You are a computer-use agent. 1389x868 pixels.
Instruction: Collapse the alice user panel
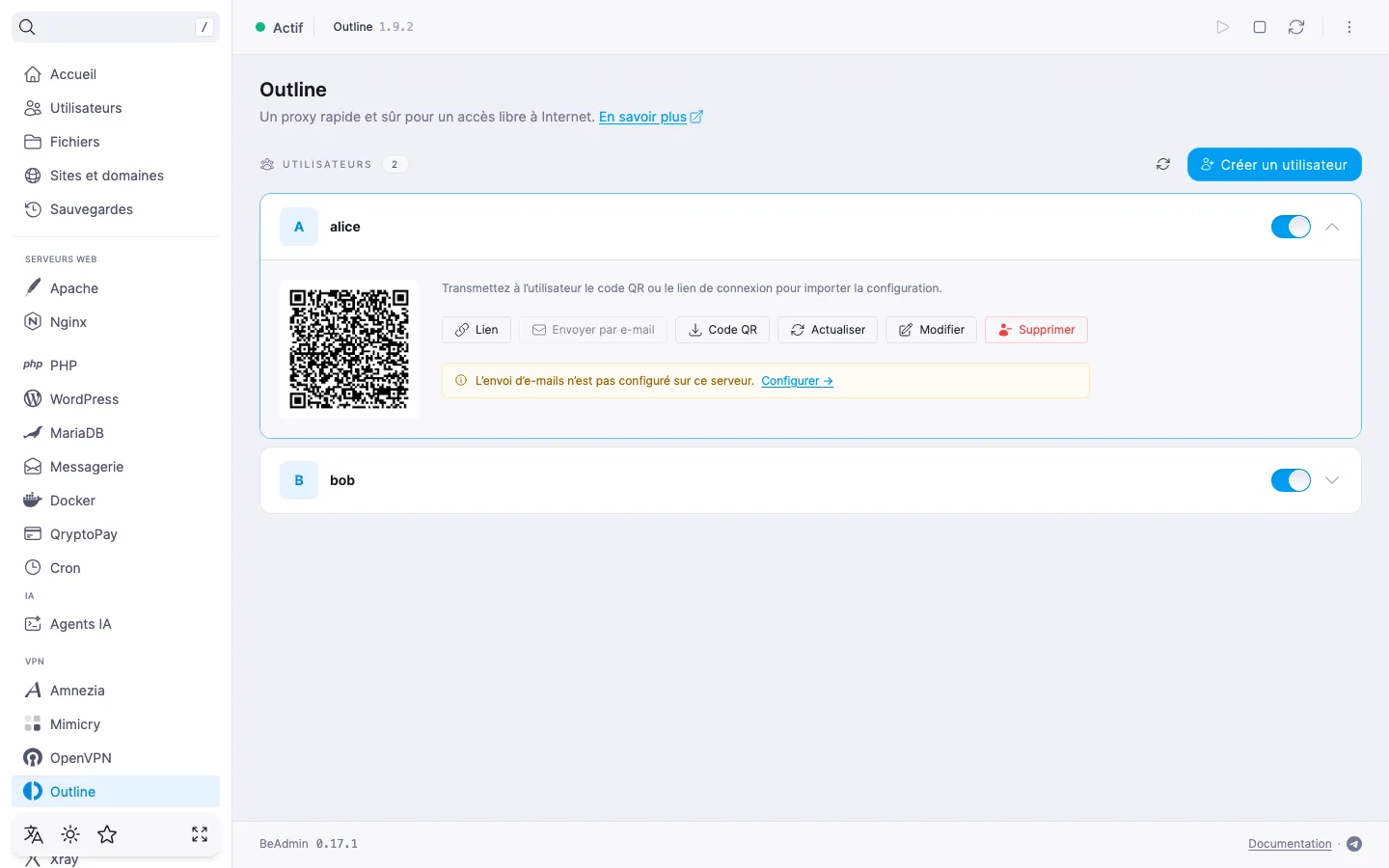(1332, 227)
